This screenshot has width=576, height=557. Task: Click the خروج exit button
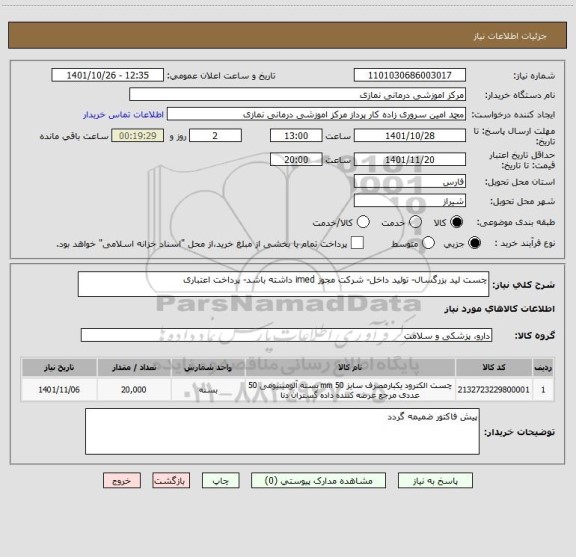(x=122, y=481)
